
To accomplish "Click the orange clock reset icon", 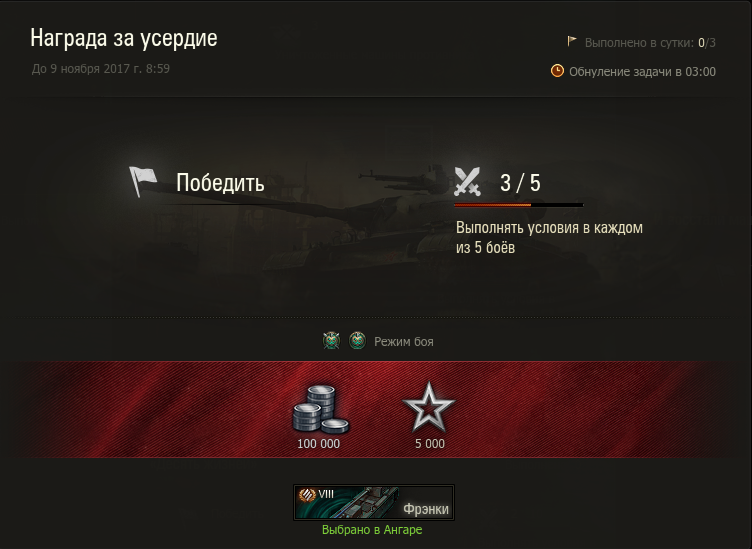I will click(x=557, y=70).
